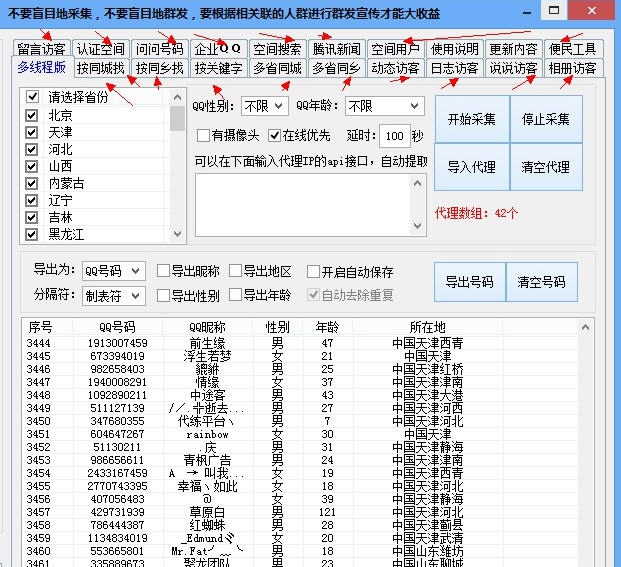
Task: Expand the 导出为 QQ号码 dropdown
Action: (114, 271)
